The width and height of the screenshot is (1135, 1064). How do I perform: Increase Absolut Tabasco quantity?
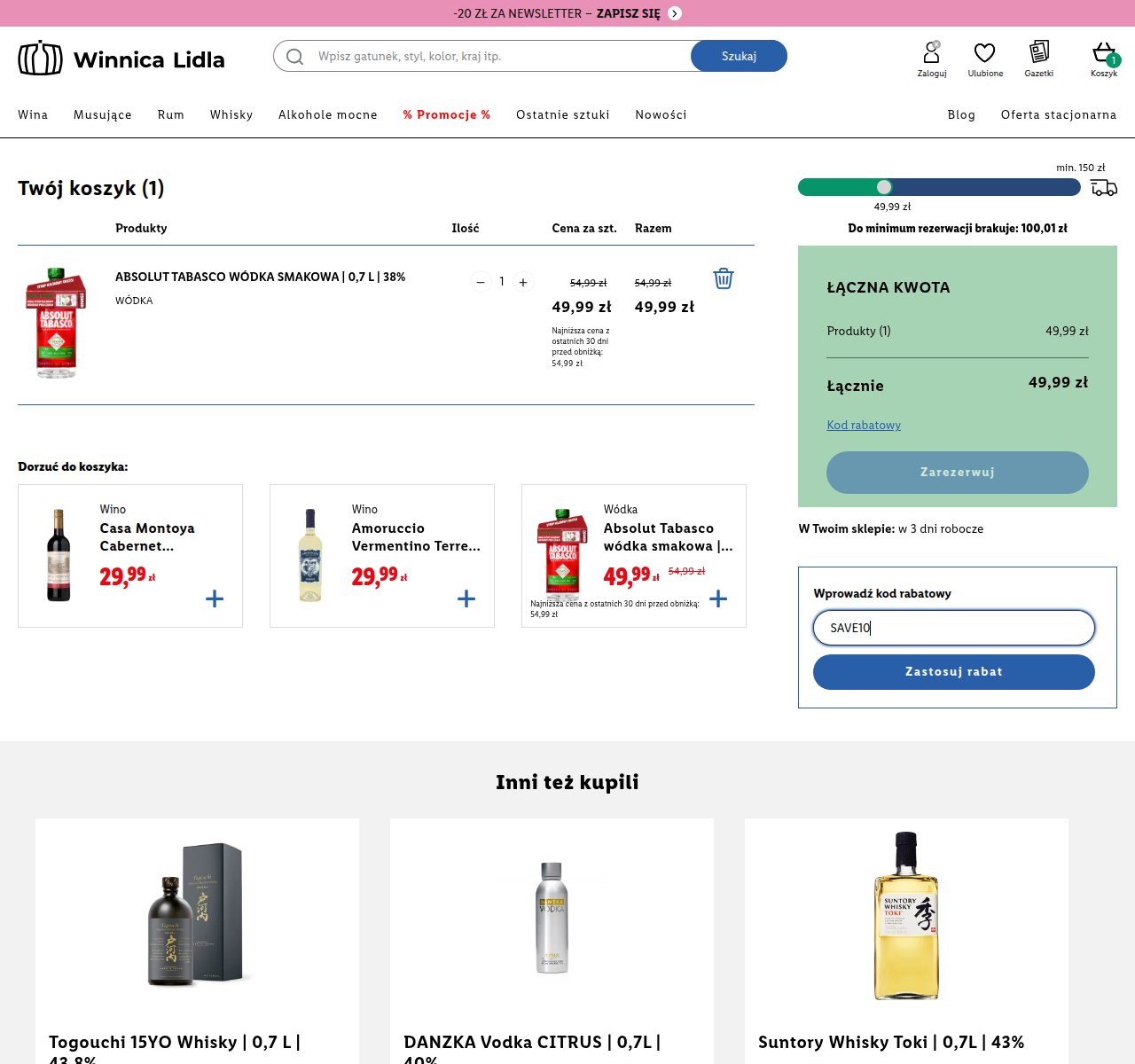click(523, 282)
